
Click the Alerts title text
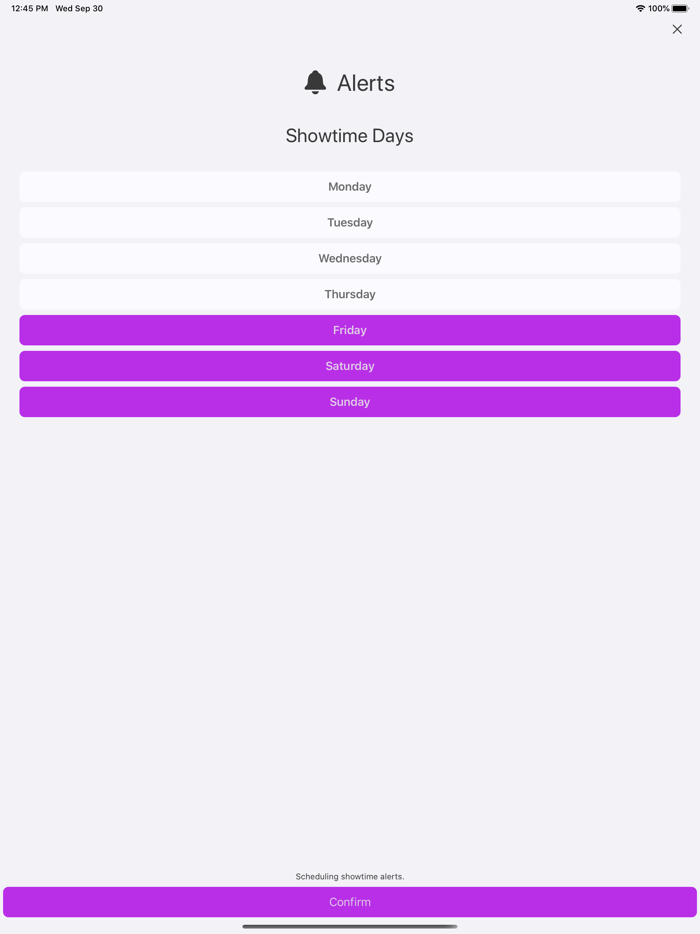(x=366, y=83)
